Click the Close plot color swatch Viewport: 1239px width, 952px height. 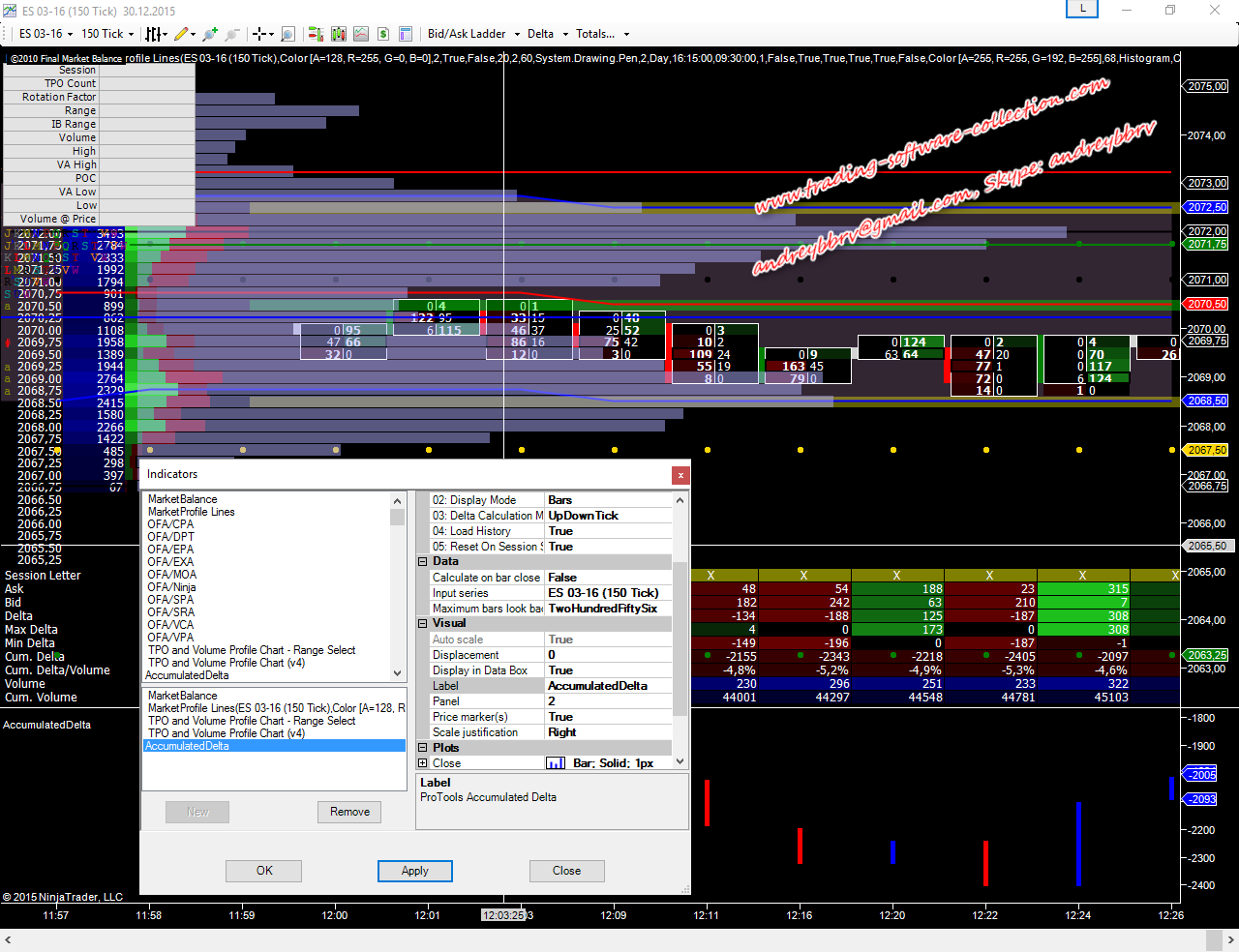(x=556, y=763)
